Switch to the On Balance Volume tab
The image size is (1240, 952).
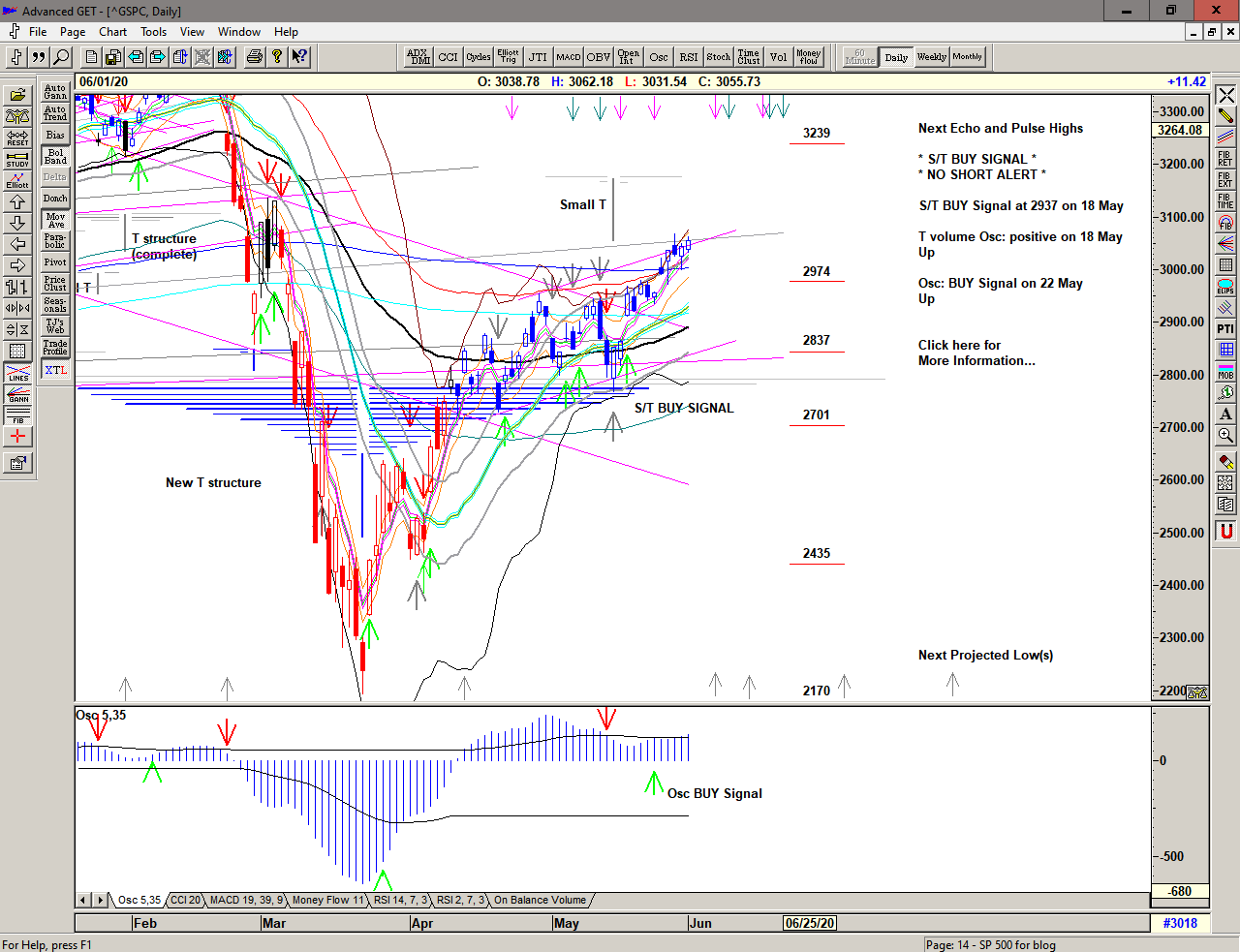(x=540, y=900)
